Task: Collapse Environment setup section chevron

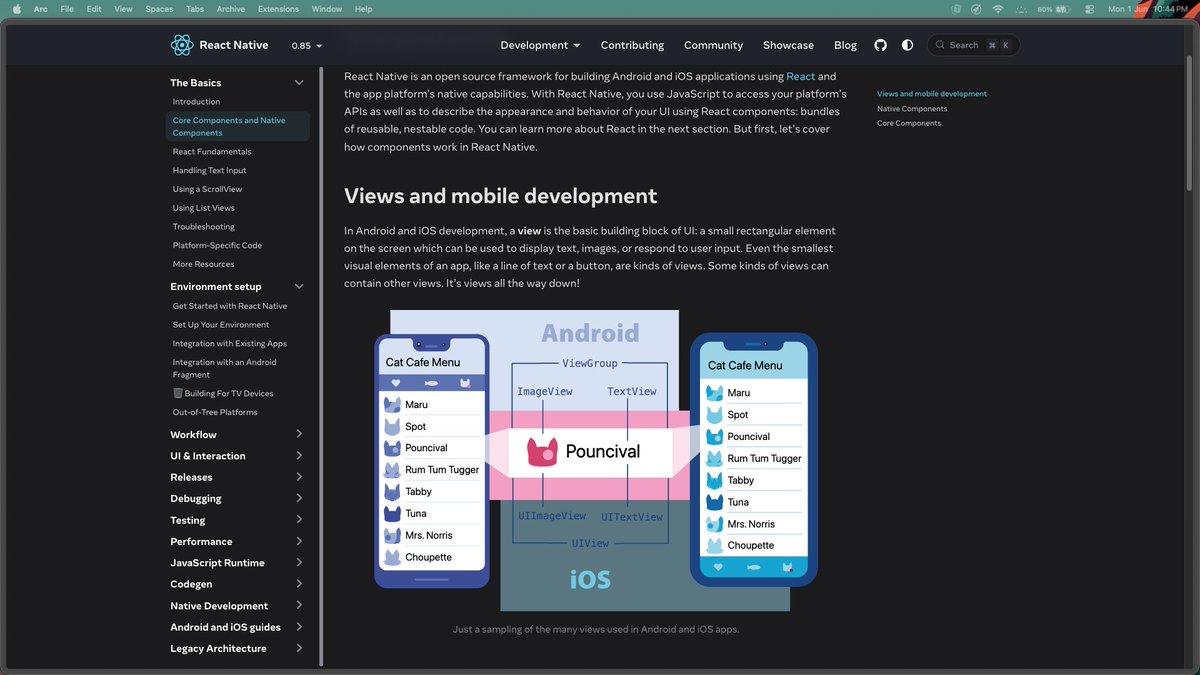Action: tap(299, 287)
